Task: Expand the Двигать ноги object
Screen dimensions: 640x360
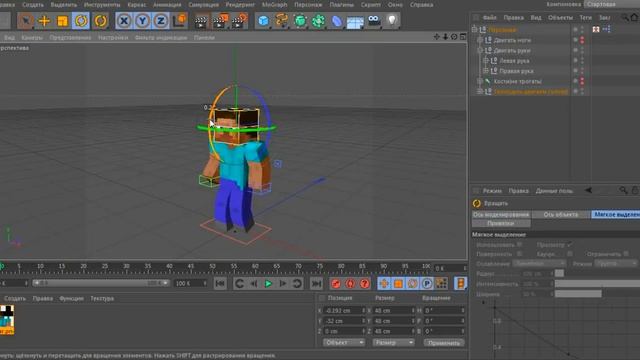Action: pos(480,40)
